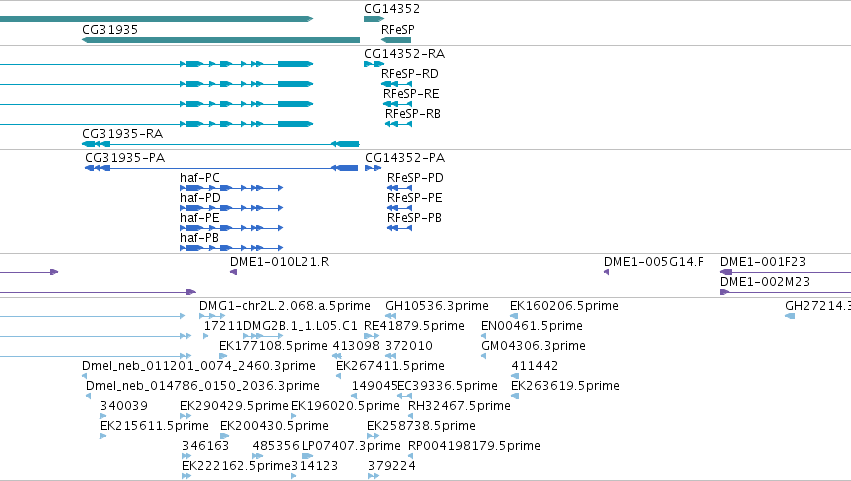Click EST EK177108.5prime

click(223, 356)
